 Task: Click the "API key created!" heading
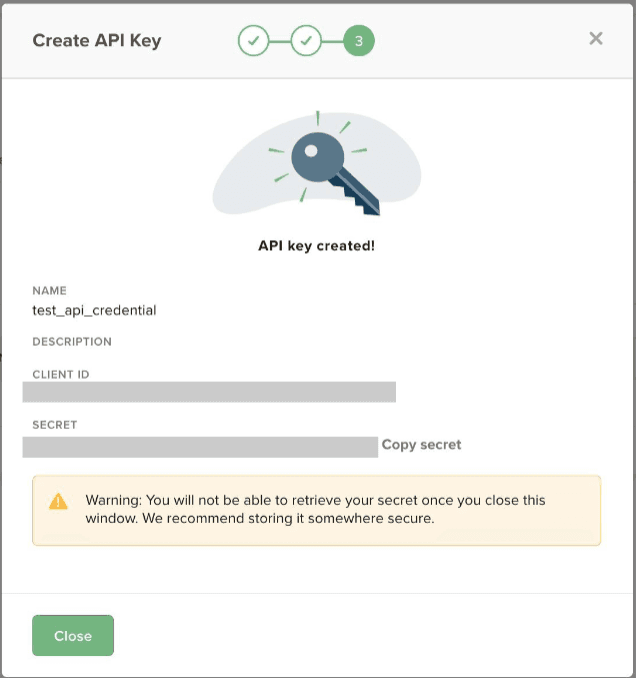tap(317, 245)
